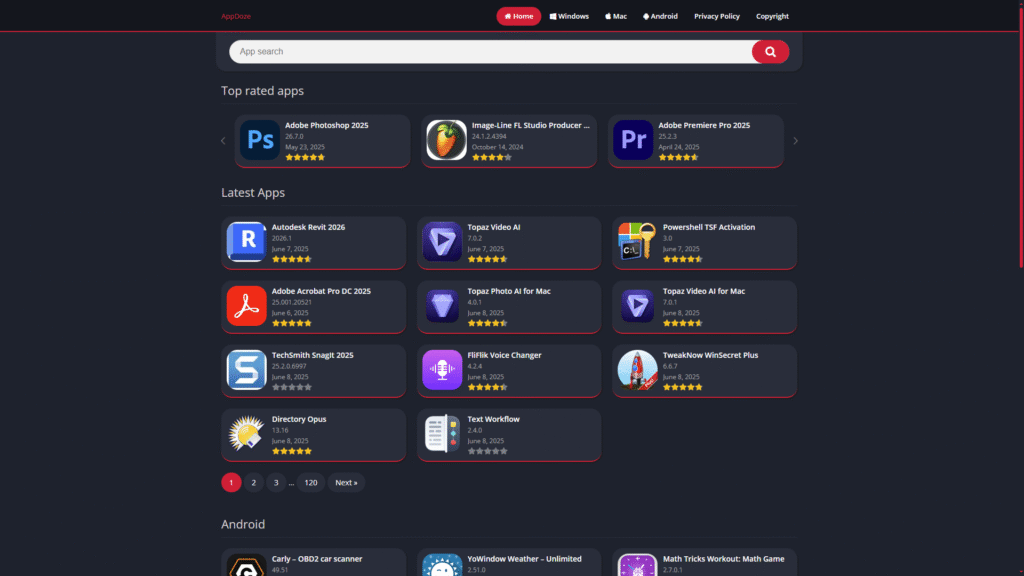The width and height of the screenshot is (1024, 576).
Task: Click the Text Workflow icon
Action: click(442, 434)
